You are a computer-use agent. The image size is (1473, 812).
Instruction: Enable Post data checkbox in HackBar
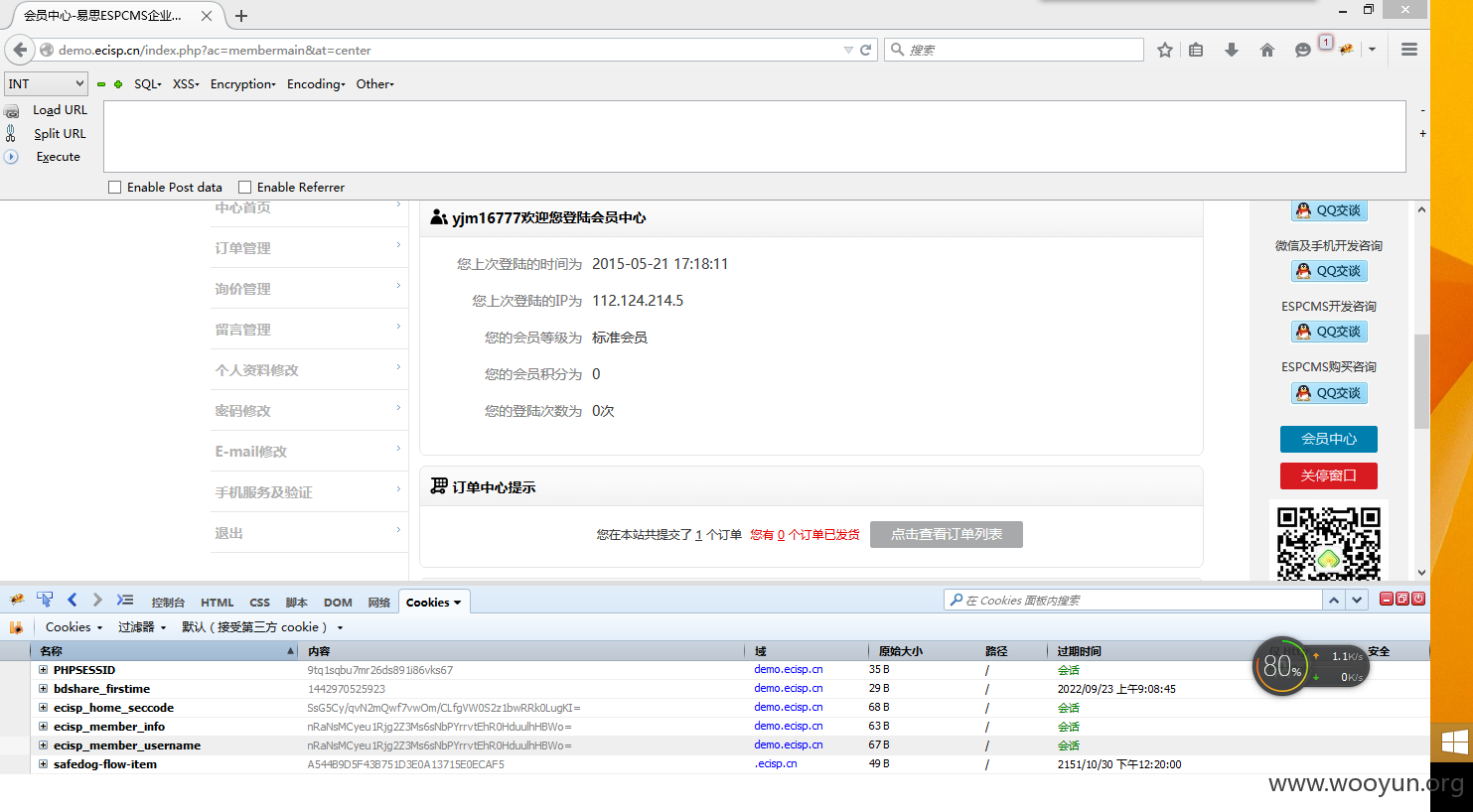[x=115, y=187]
